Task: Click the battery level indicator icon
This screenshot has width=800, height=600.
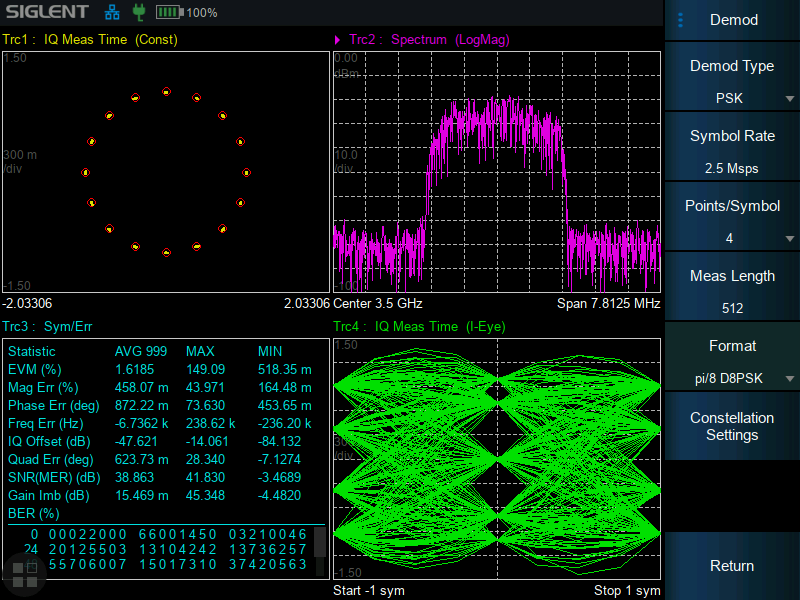Action: [168, 13]
